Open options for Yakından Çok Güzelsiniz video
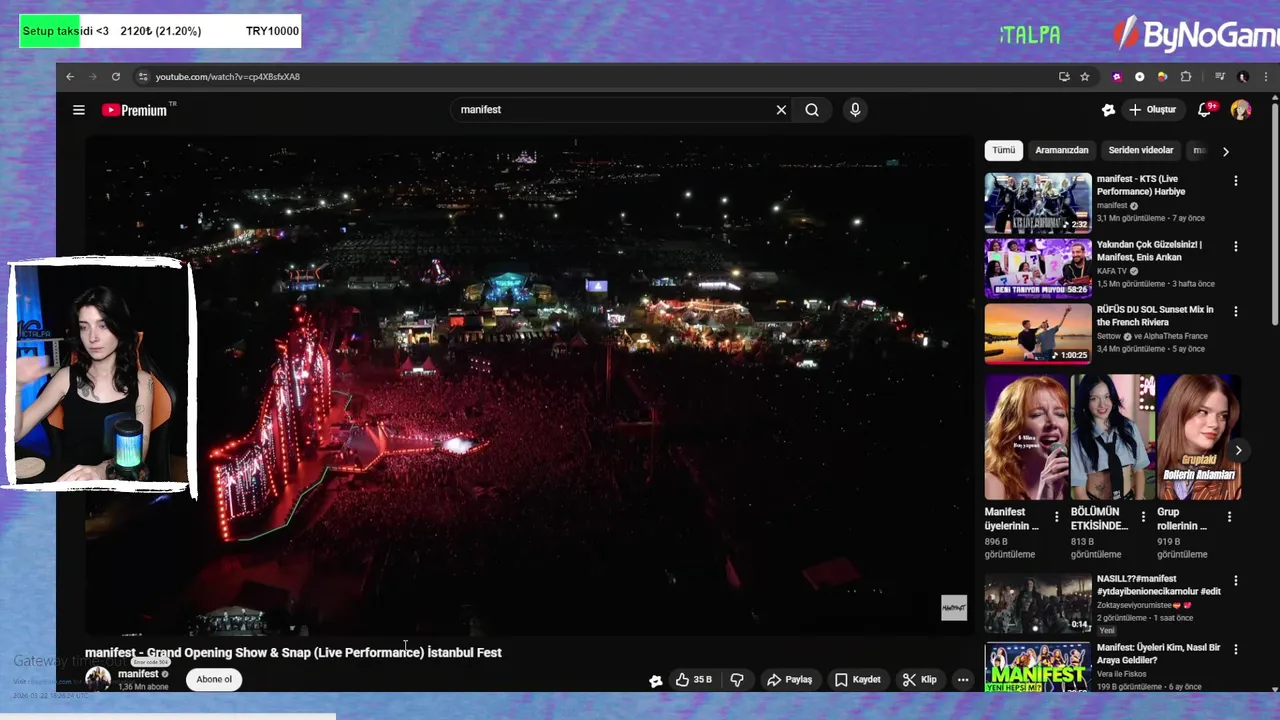The image size is (1280, 720). [x=1236, y=246]
